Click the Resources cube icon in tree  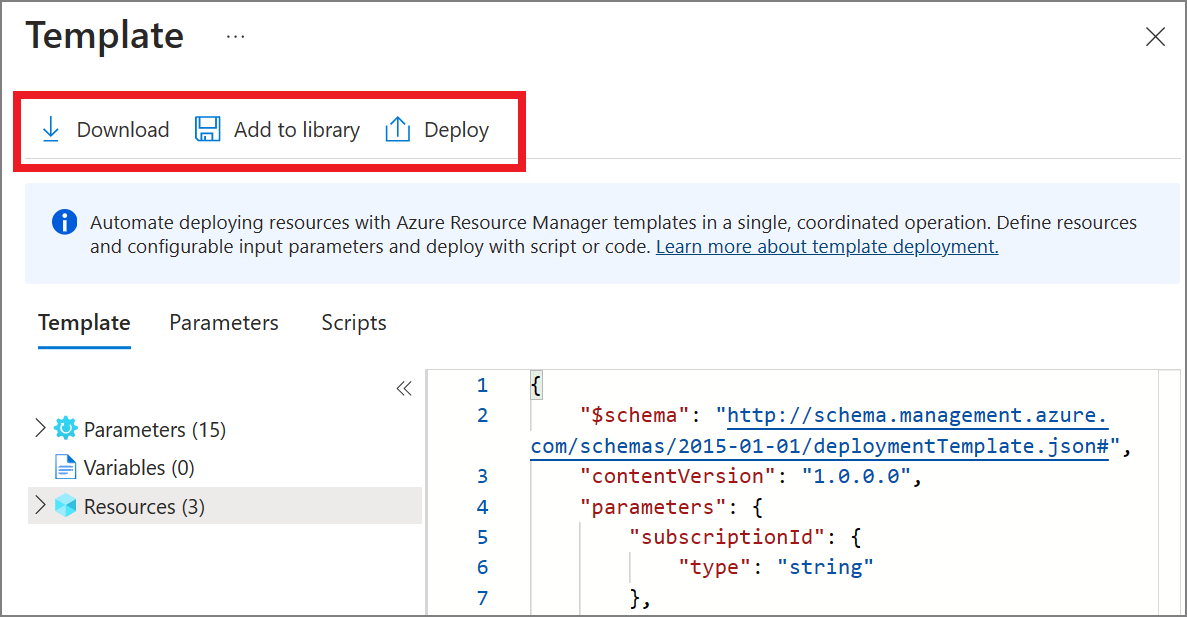click(66, 506)
